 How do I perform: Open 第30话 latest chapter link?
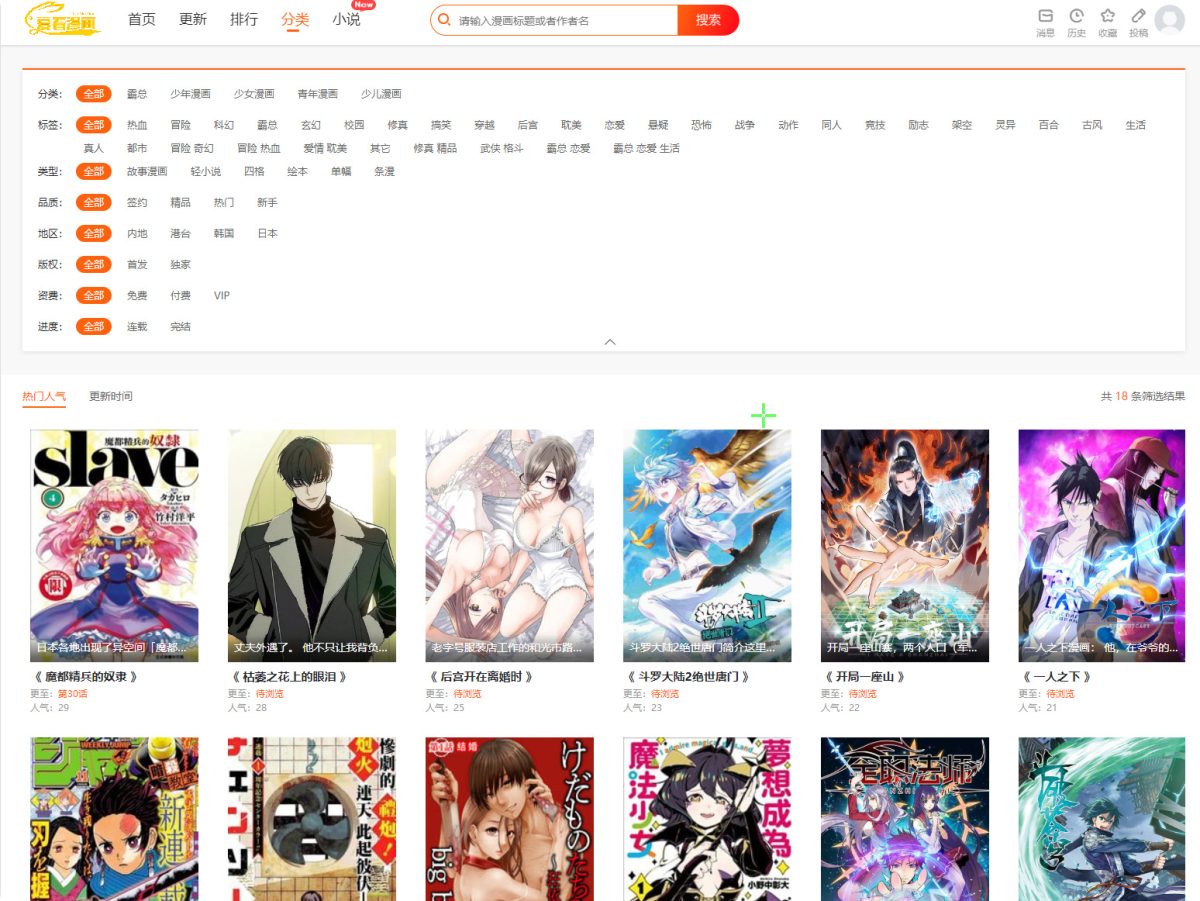pyautogui.click(x=72, y=694)
